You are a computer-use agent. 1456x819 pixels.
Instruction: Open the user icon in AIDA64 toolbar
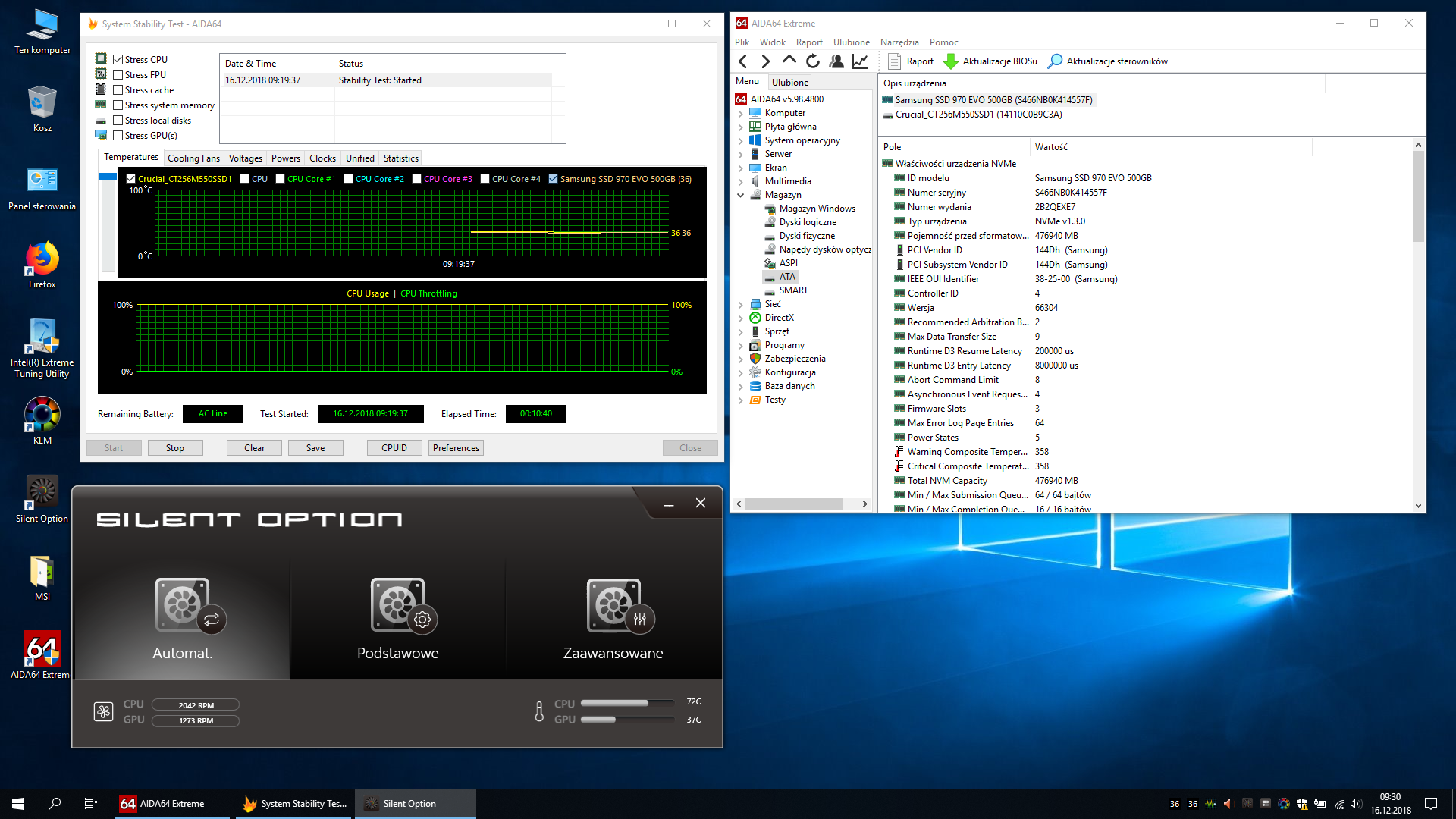pos(836,61)
